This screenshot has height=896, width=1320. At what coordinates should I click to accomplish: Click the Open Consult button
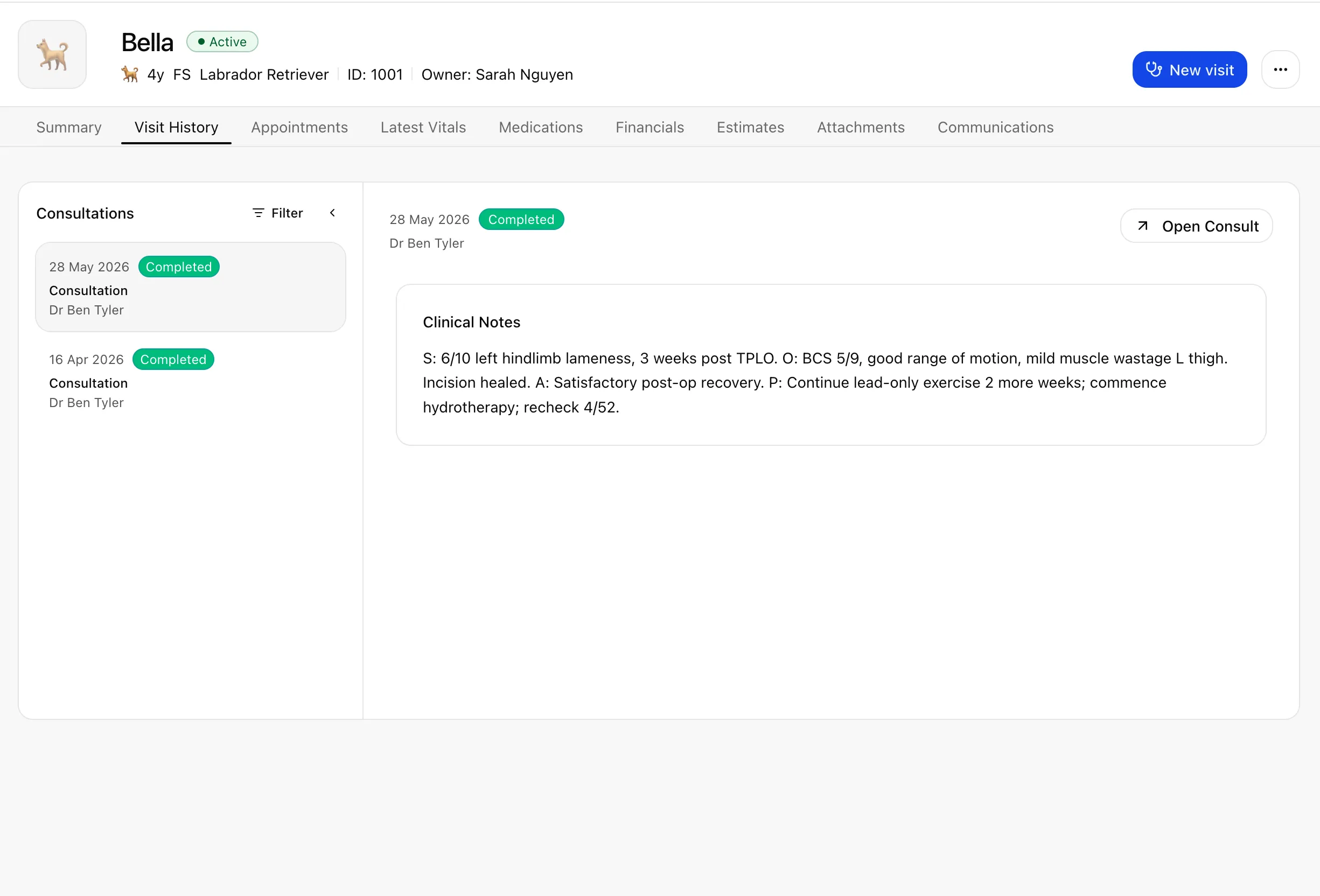1196,226
